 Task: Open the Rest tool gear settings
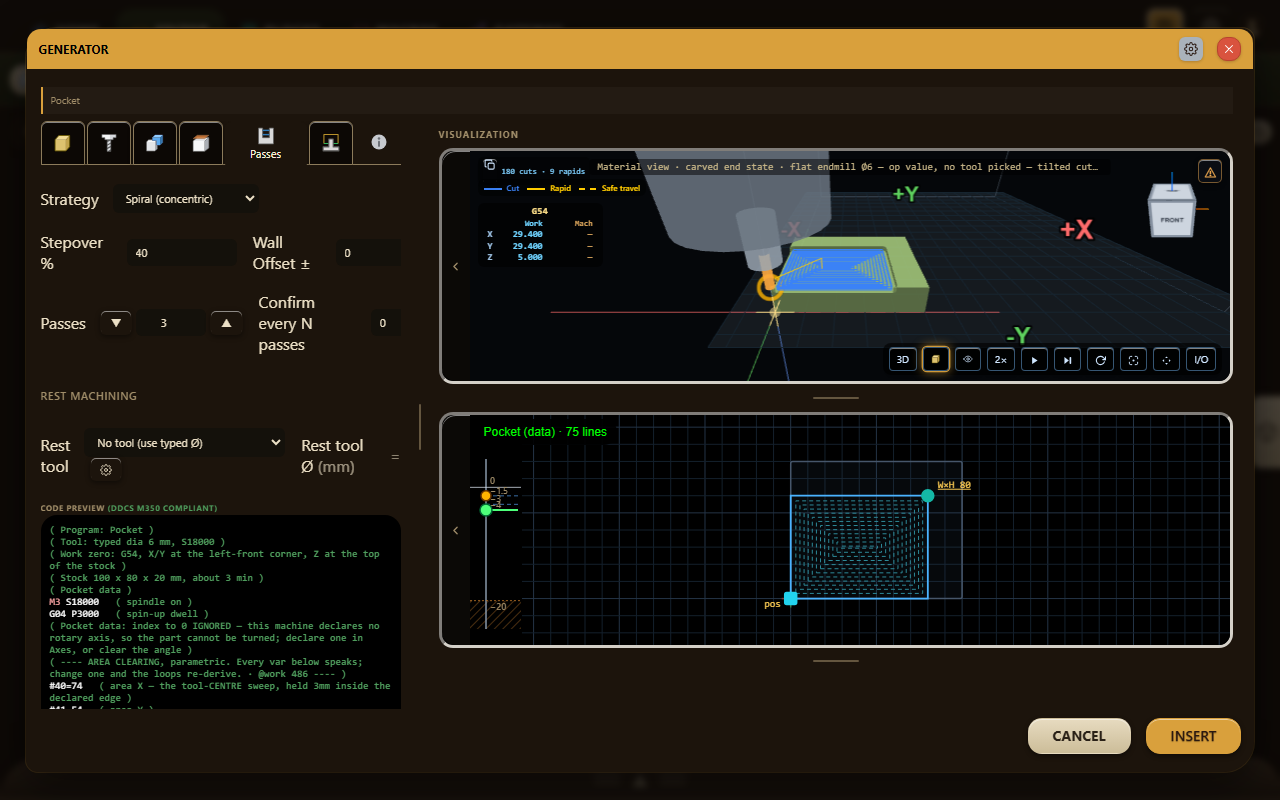click(x=106, y=469)
